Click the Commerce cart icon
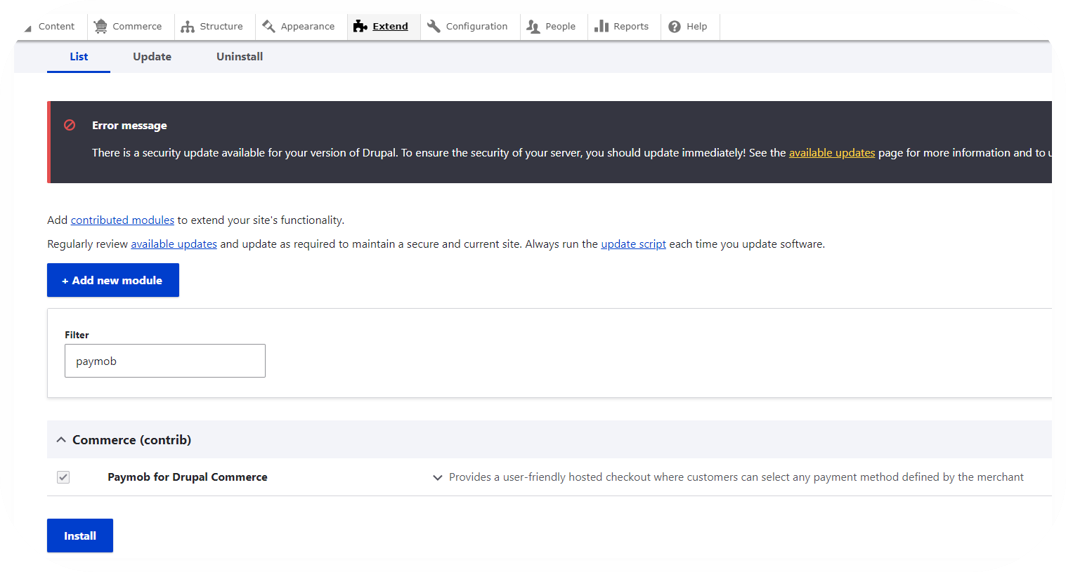This screenshot has height=572, width=1066. click(x=101, y=27)
